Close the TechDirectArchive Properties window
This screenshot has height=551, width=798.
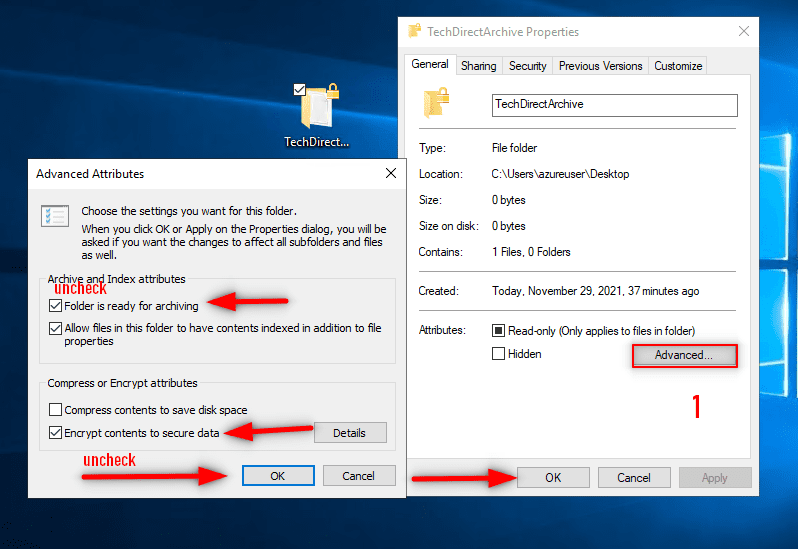pos(743,31)
